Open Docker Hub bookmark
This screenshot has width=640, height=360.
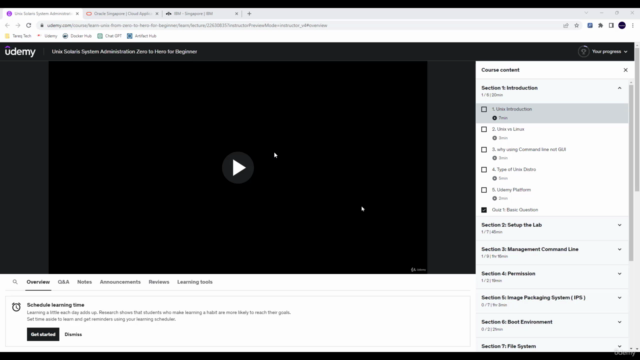pos(77,36)
